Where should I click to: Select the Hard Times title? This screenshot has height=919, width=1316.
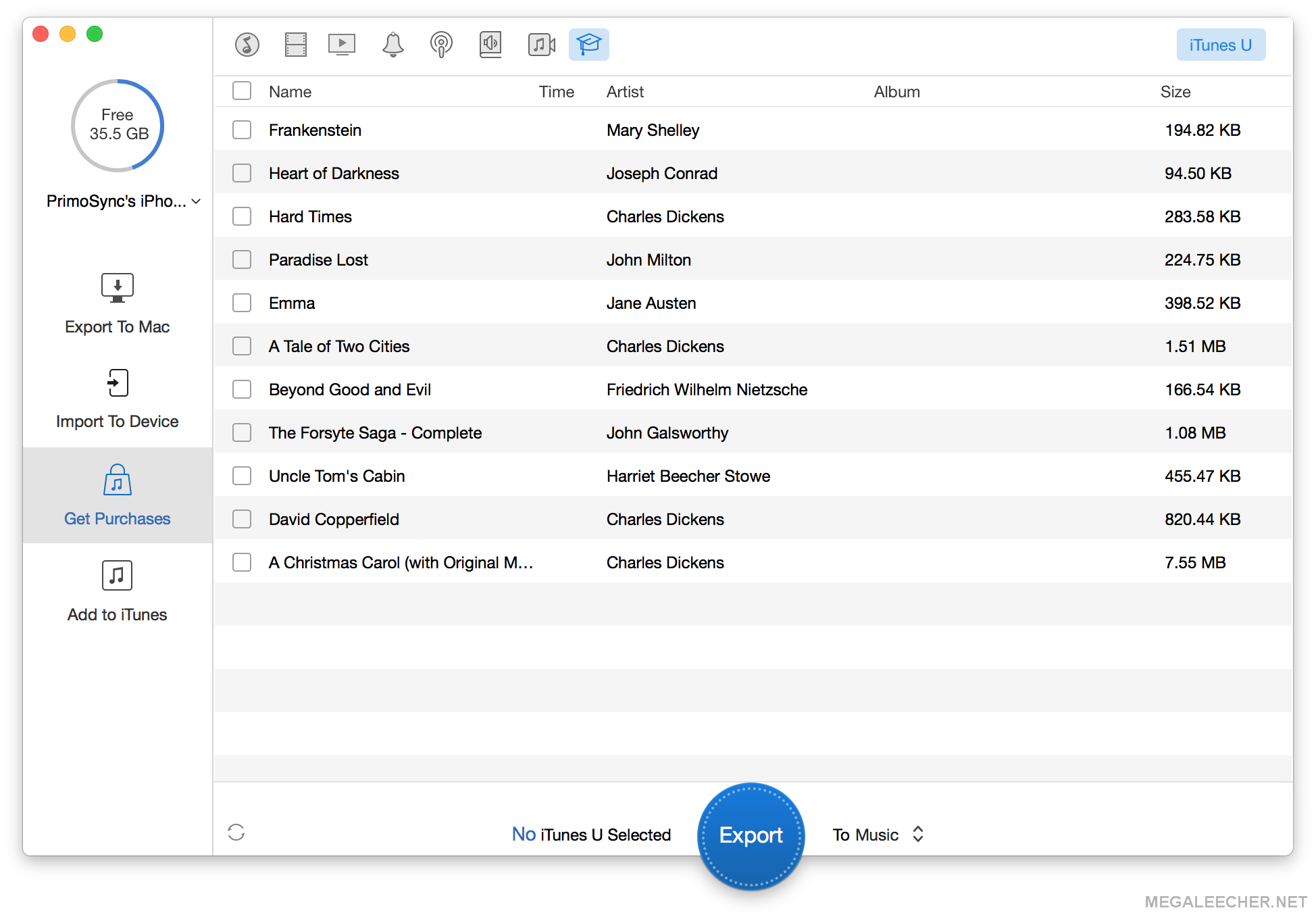[x=310, y=216]
